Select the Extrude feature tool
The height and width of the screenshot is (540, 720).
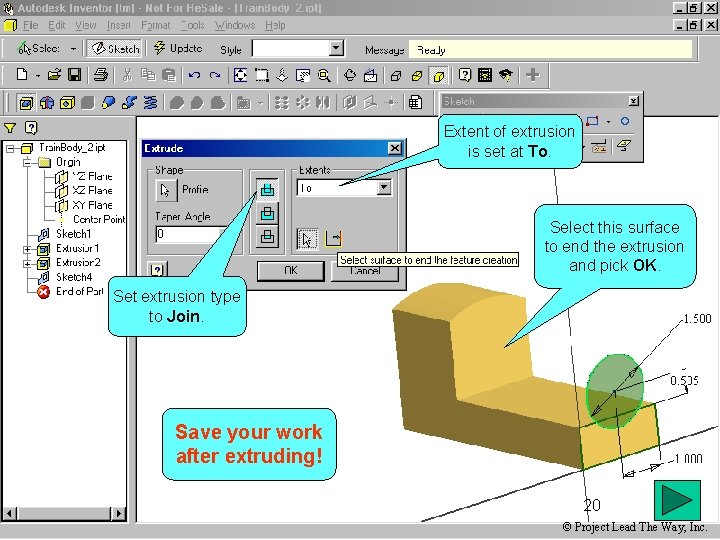(26, 103)
